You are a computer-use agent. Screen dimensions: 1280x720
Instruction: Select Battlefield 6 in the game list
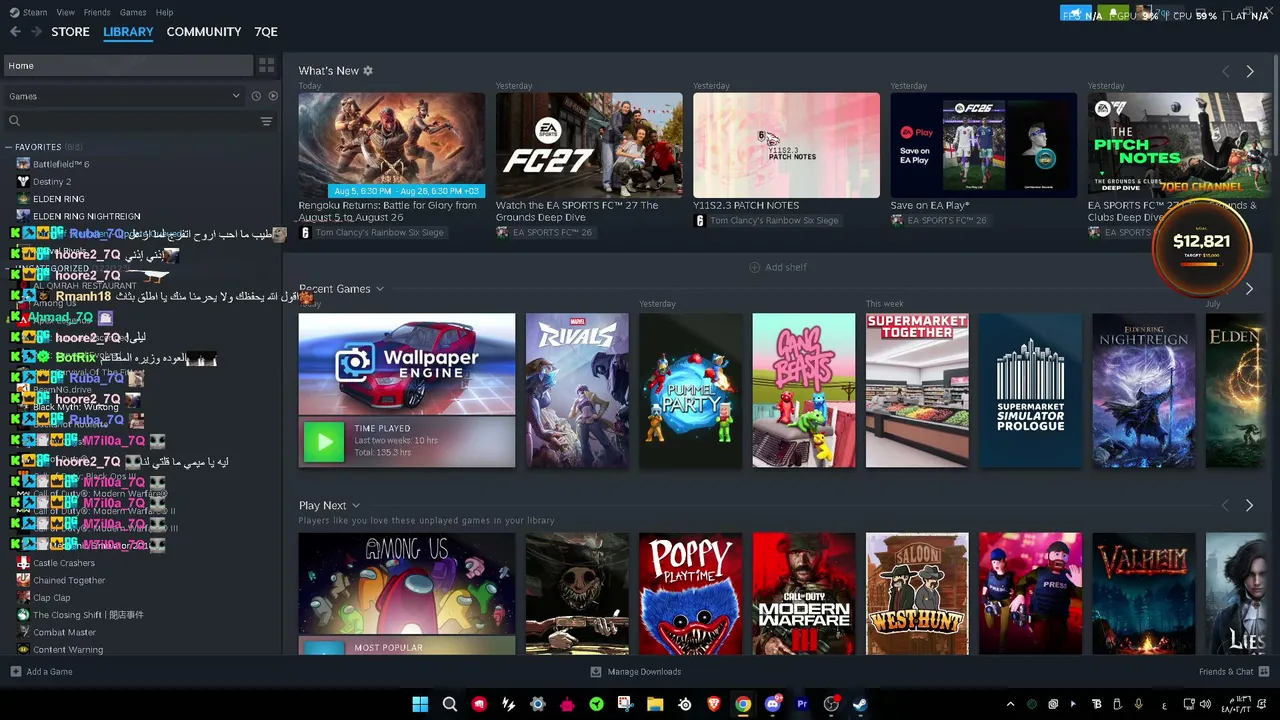[61, 164]
